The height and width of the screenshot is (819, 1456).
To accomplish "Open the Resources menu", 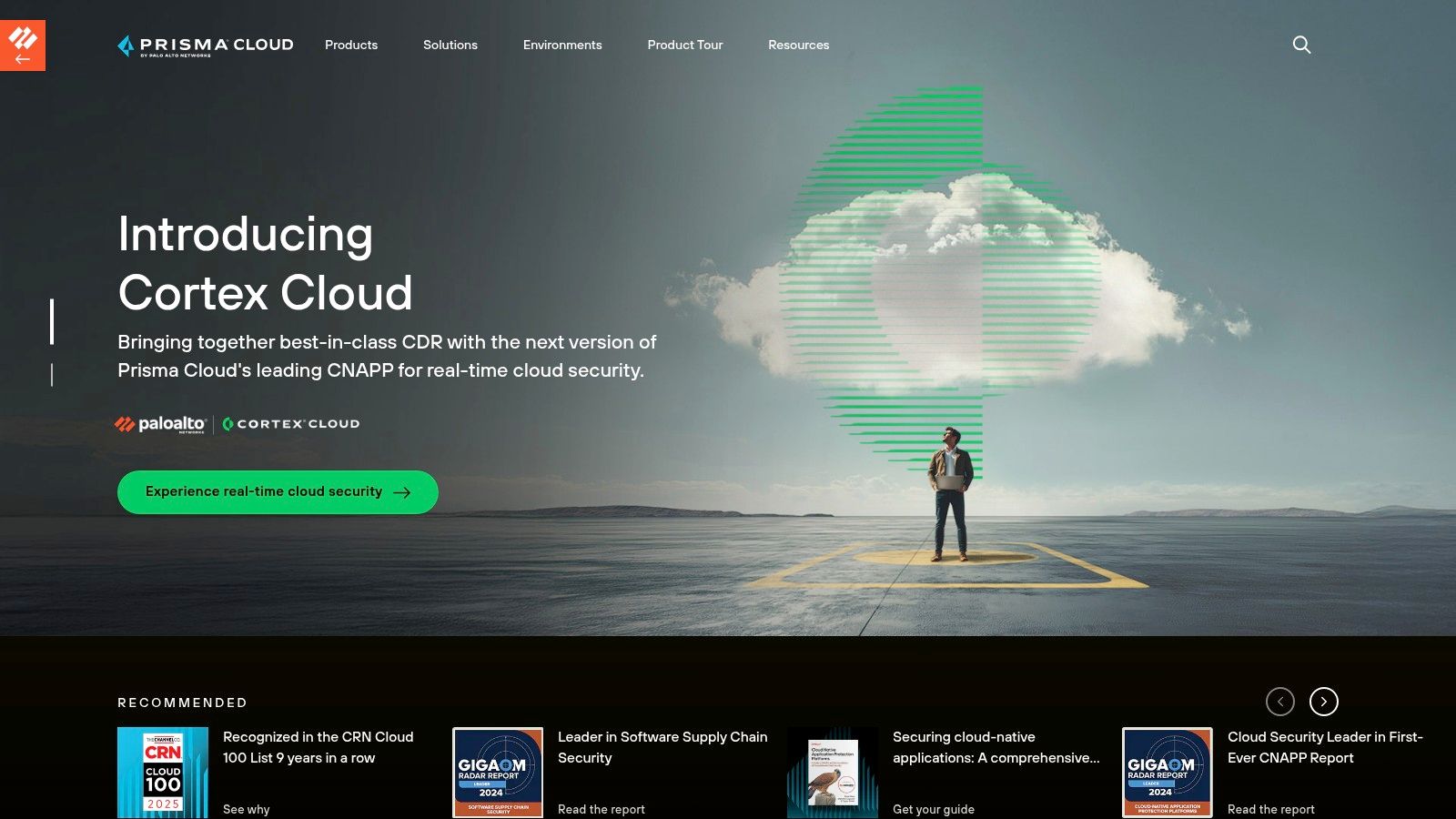I will coord(799,45).
